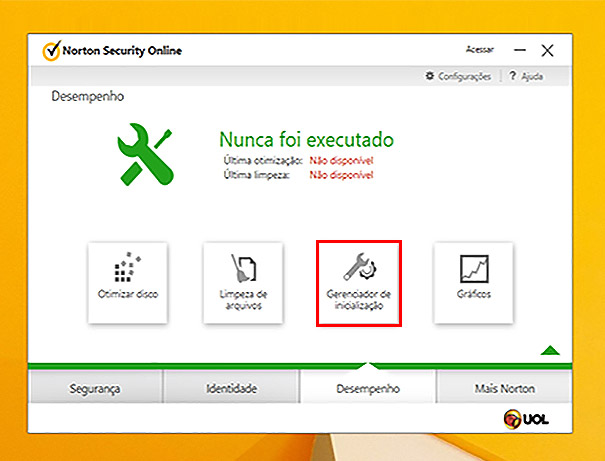
Task: Click the Norton checkmark logo
Action: [52, 51]
